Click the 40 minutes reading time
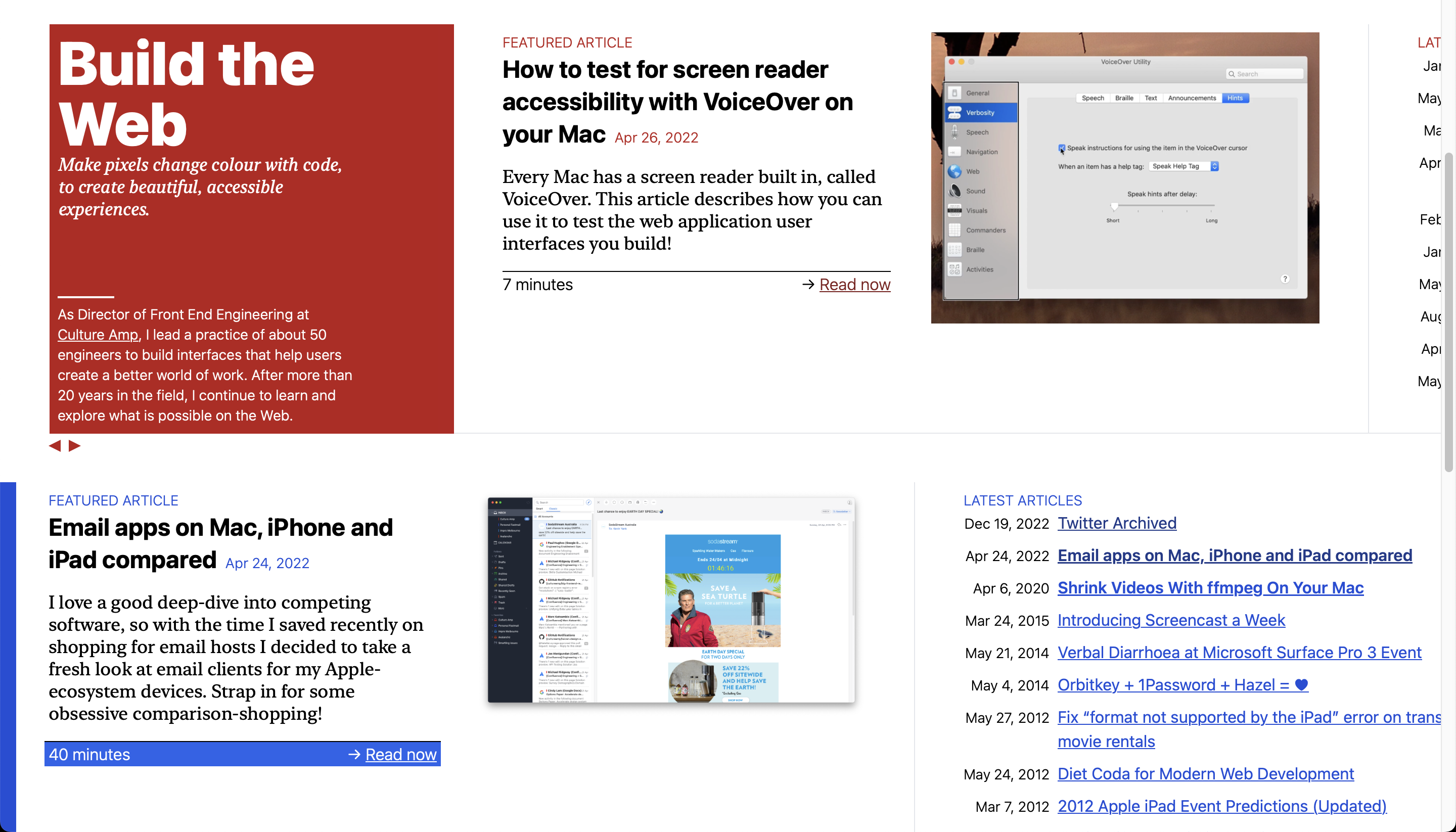1456x832 pixels. (x=89, y=754)
